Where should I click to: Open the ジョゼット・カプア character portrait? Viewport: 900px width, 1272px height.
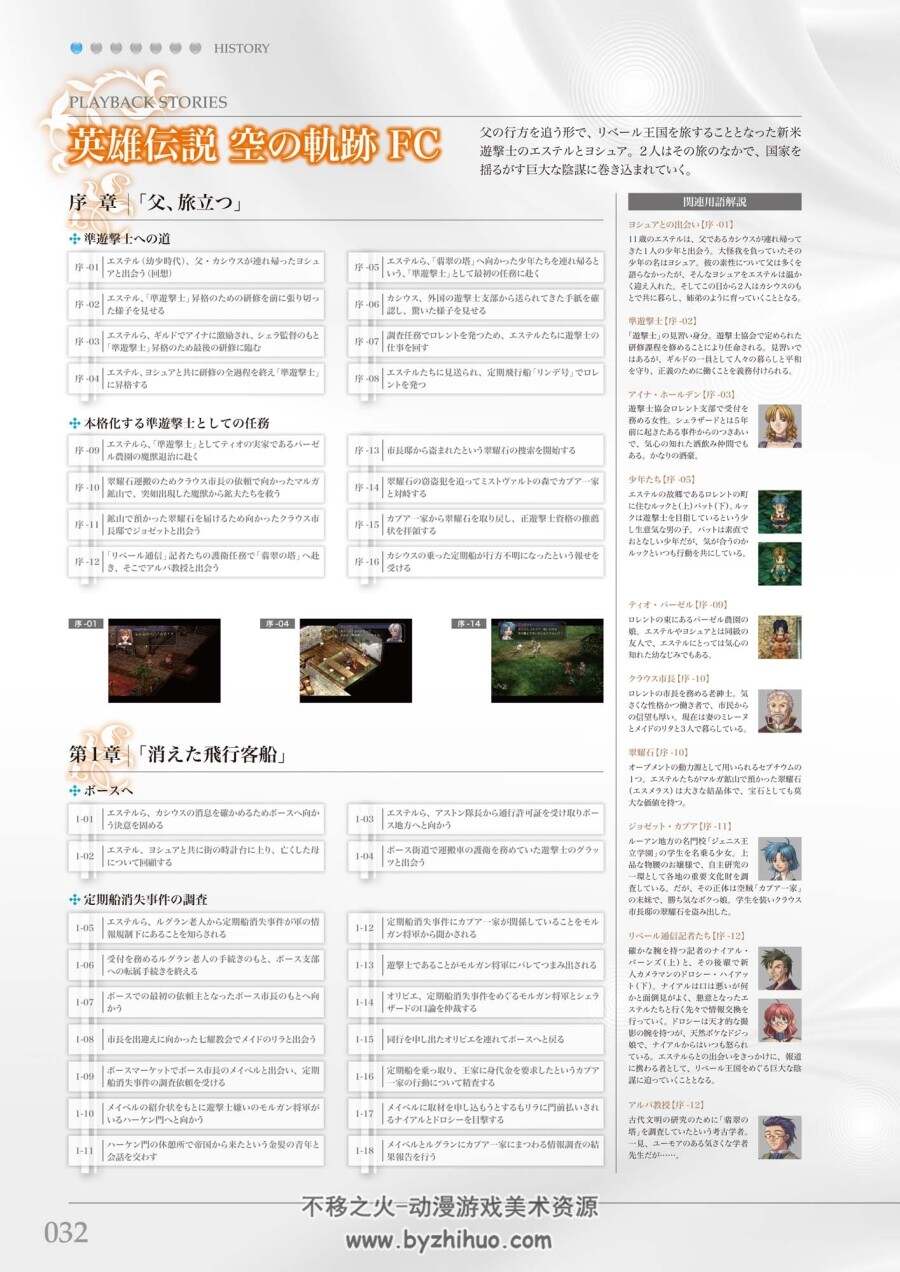pyautogui.click(x=779, y=858)
